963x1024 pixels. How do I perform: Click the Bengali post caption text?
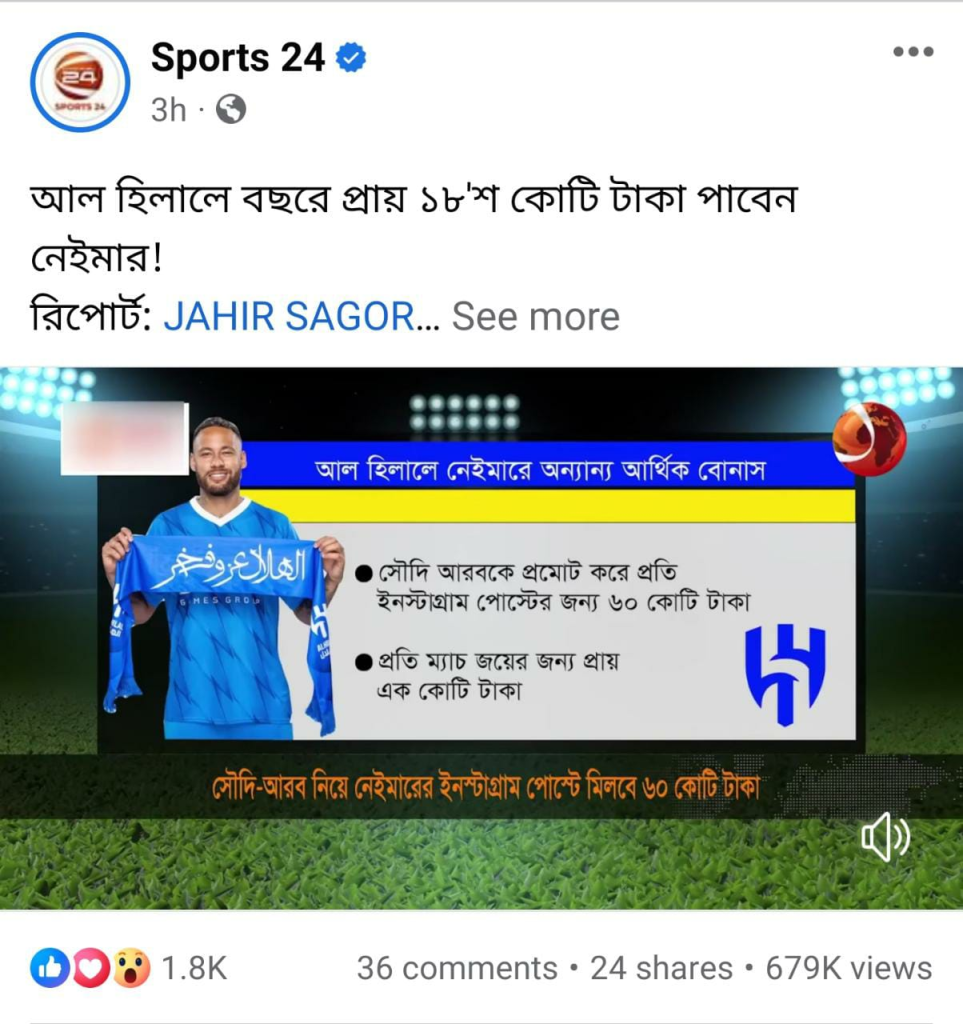click(x=413, y=227)
